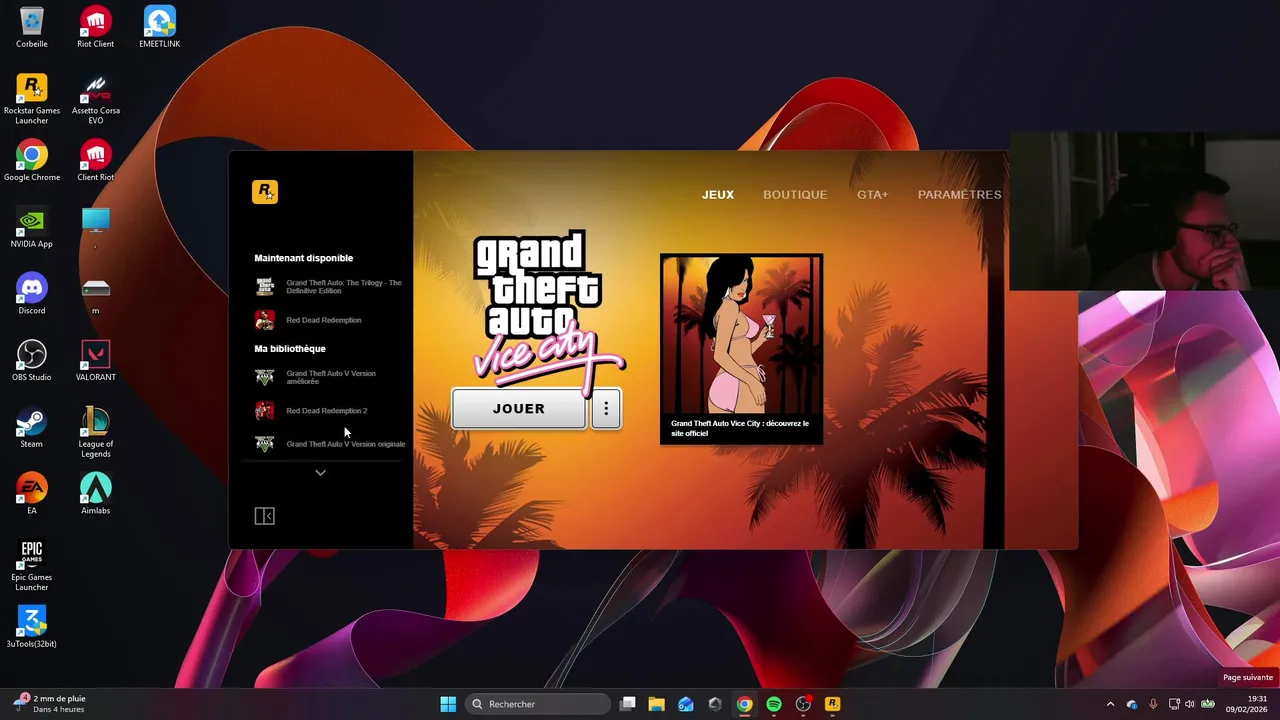Click the Rockstar logo in launcher sidebar
Image resolution: width=1280 pixels, height=720 pixels.
(x=265, y=192)
